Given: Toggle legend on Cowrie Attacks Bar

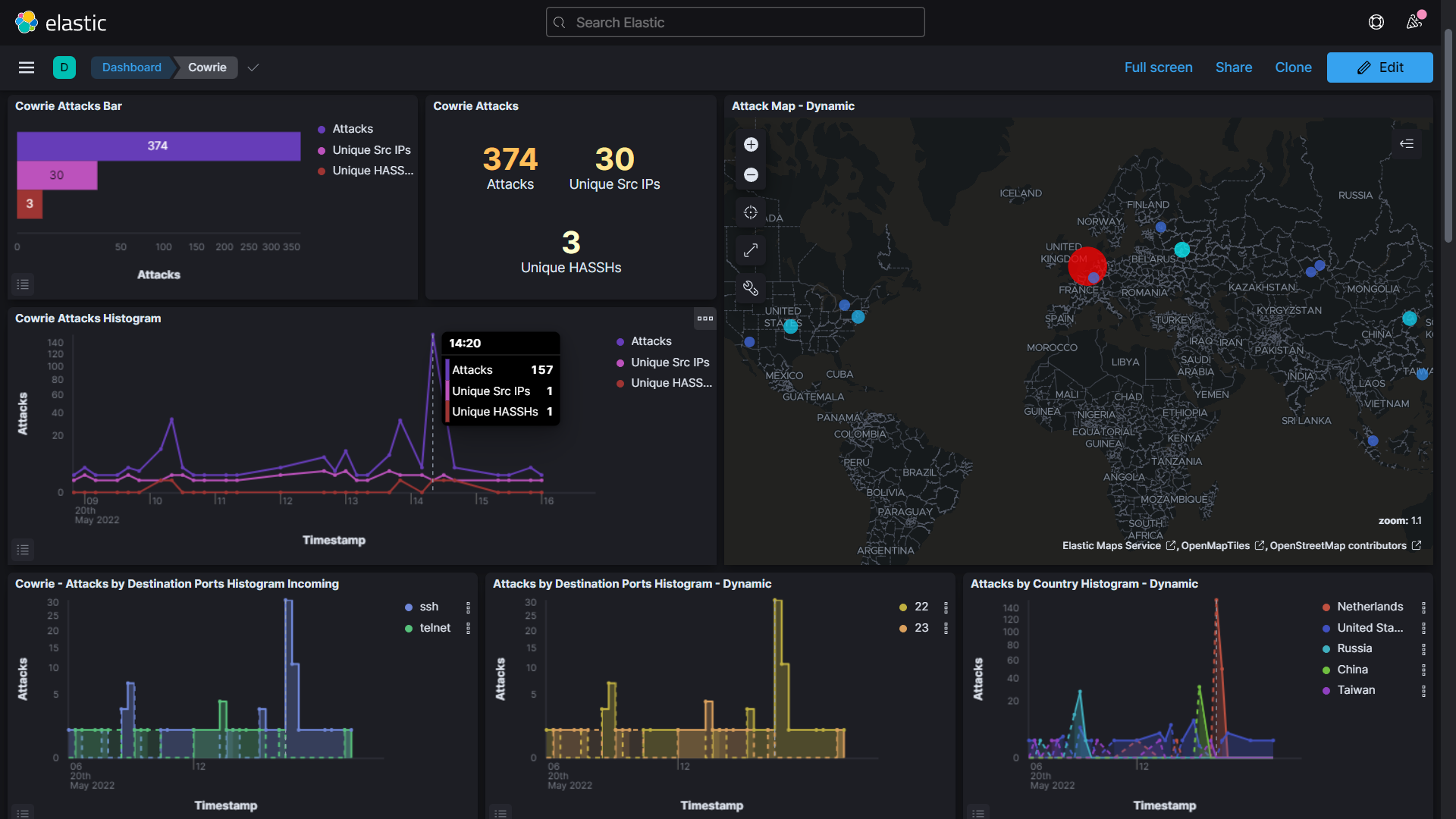Looking at the screenshot, I should tap(23, 284).
